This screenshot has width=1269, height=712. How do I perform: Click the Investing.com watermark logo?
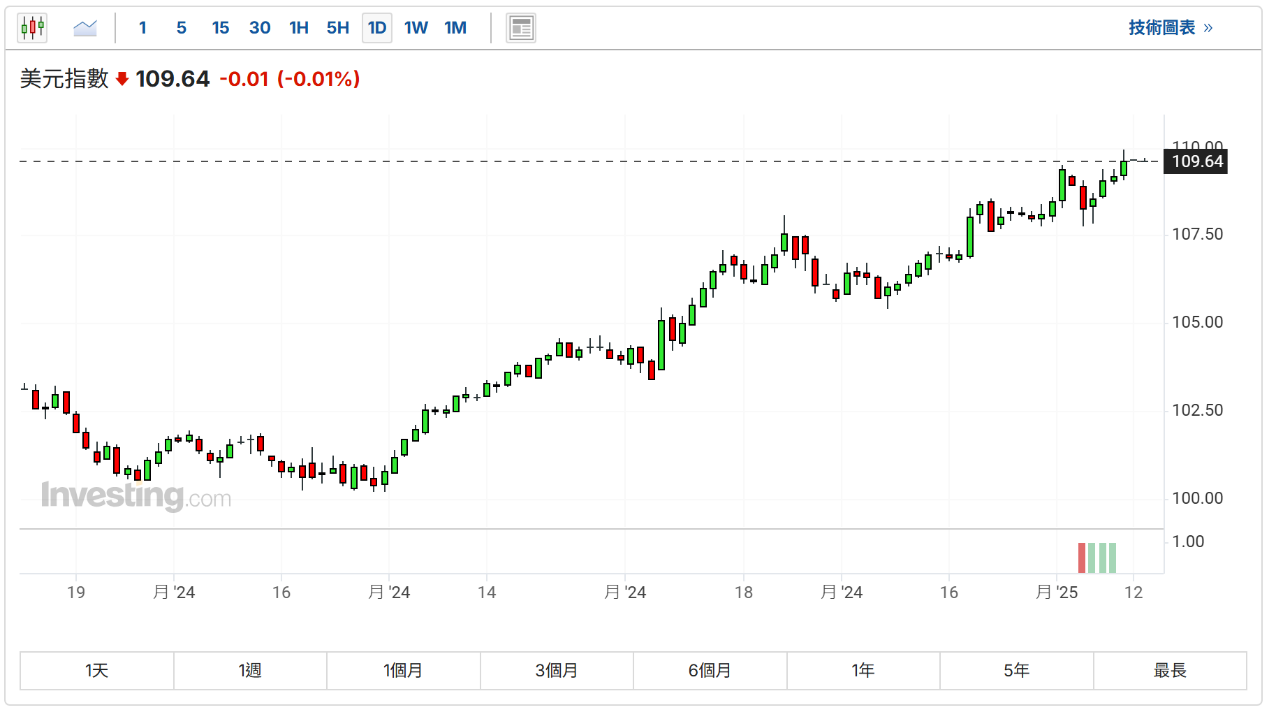tap(136, 496)
